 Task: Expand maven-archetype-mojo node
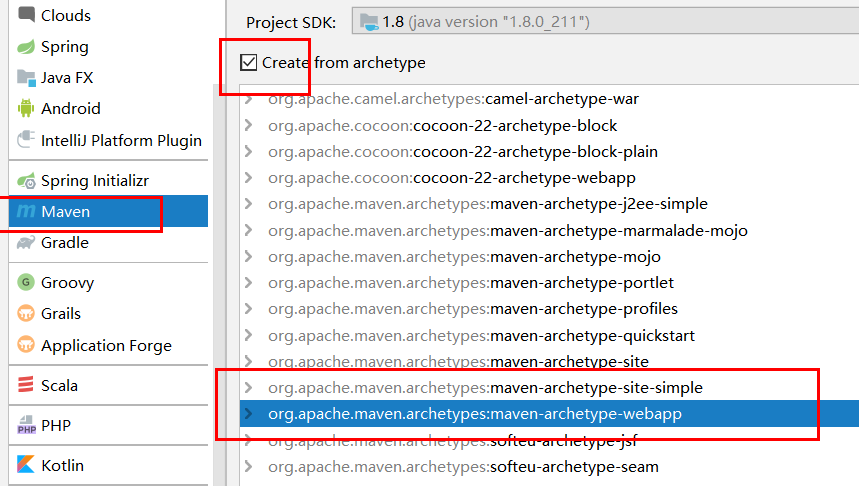pos(249,256)
